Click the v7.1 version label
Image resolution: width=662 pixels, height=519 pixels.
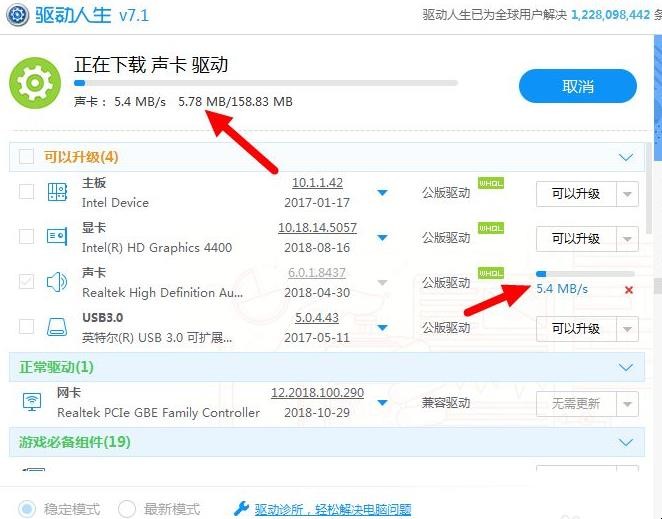point(134,16)
